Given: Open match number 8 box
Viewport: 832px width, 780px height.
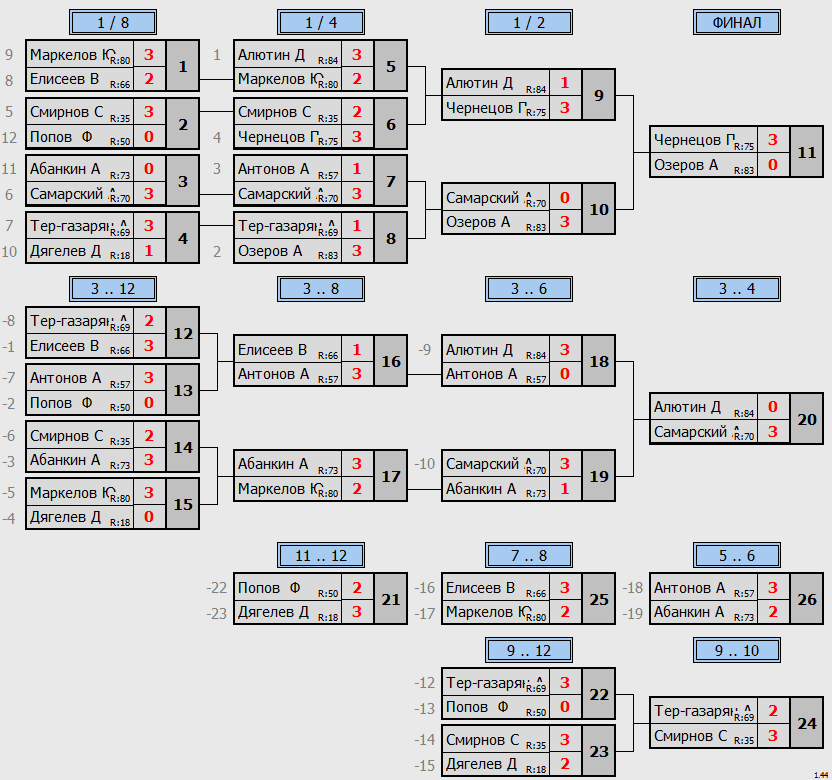Looking at the screenshot, I should pyautogui.click(x=391, y=238).
